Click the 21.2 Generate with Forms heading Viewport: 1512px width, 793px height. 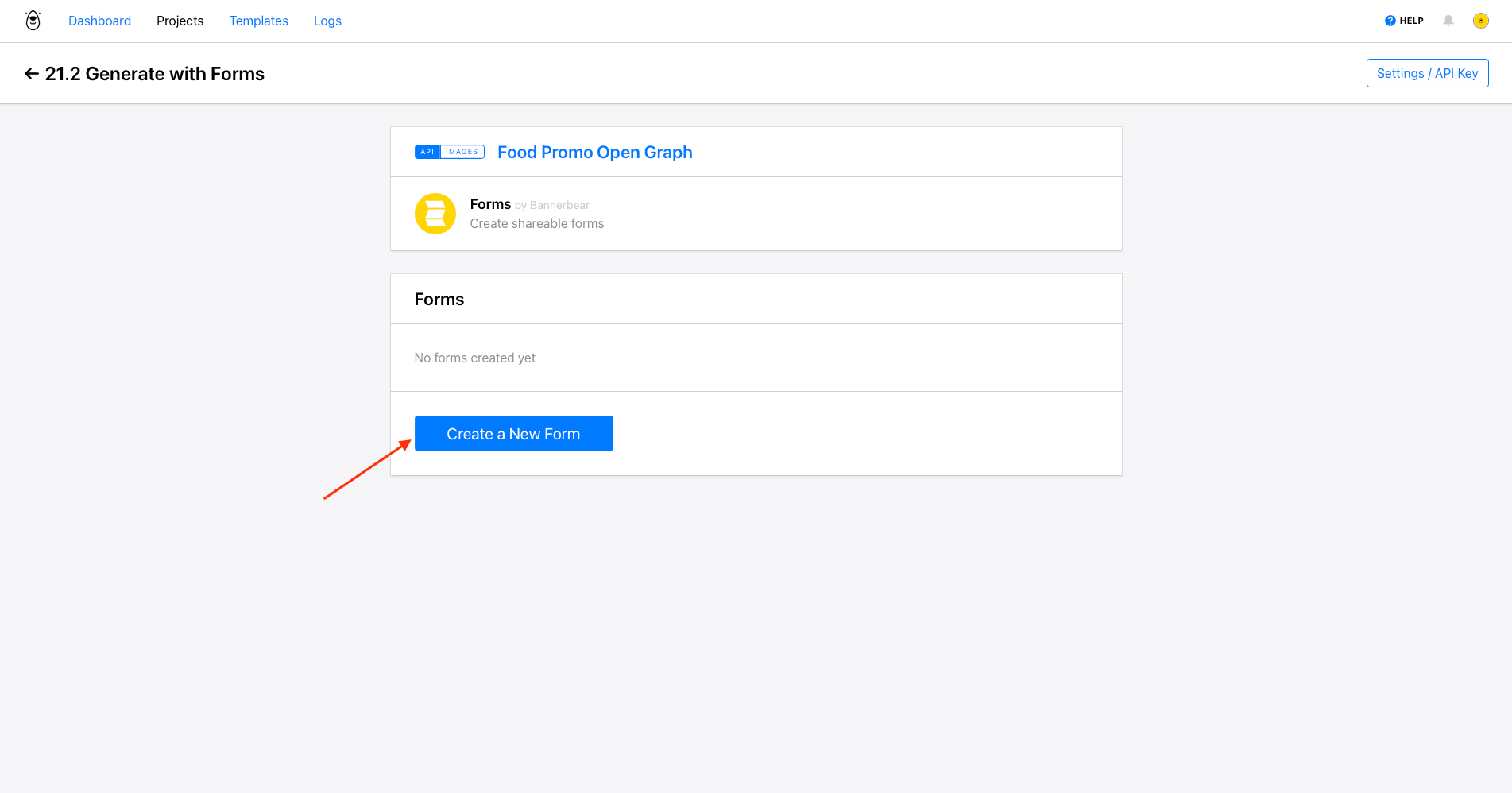pos(155,73)
